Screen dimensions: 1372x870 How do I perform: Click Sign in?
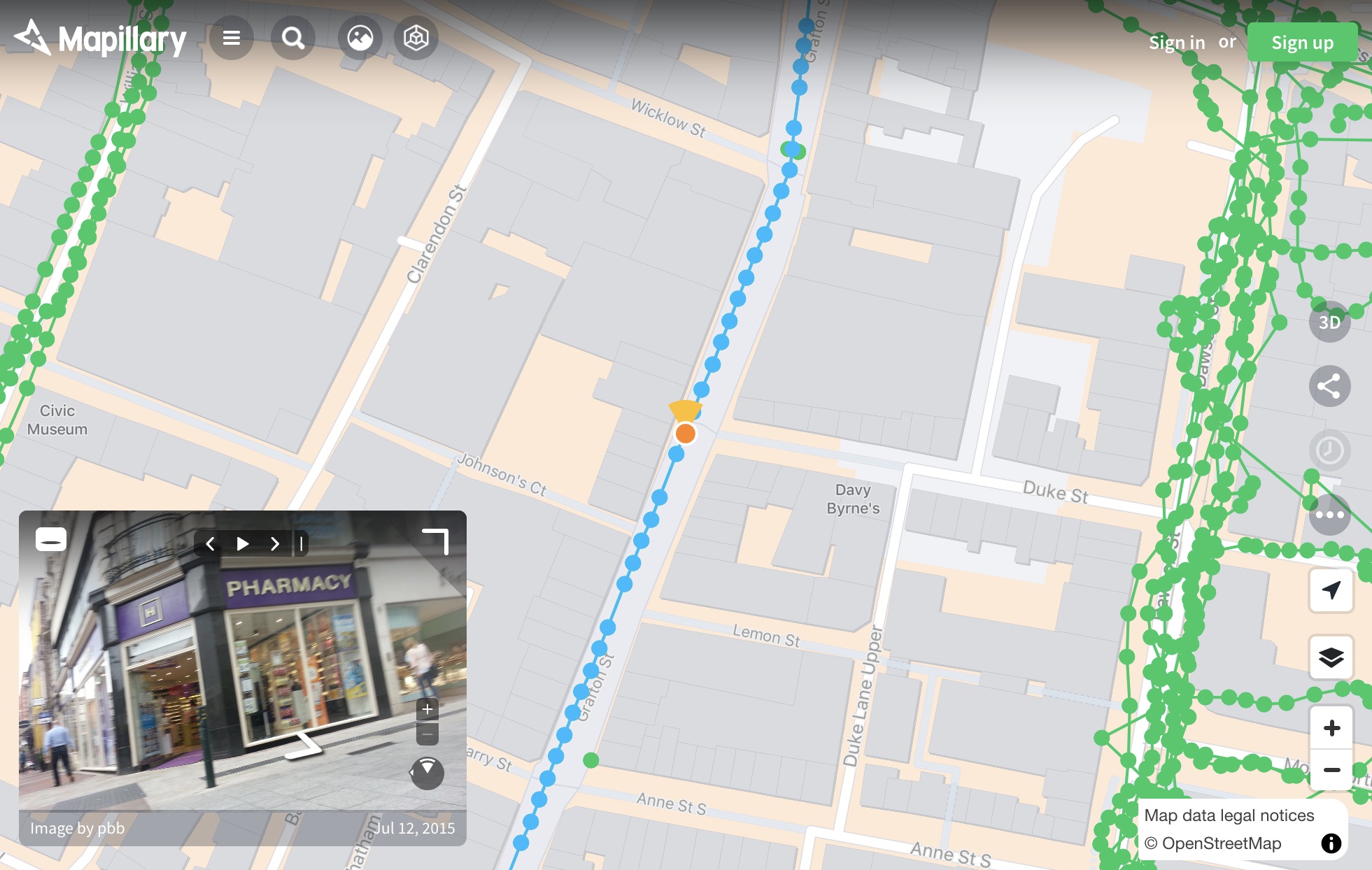(1177, 42)
